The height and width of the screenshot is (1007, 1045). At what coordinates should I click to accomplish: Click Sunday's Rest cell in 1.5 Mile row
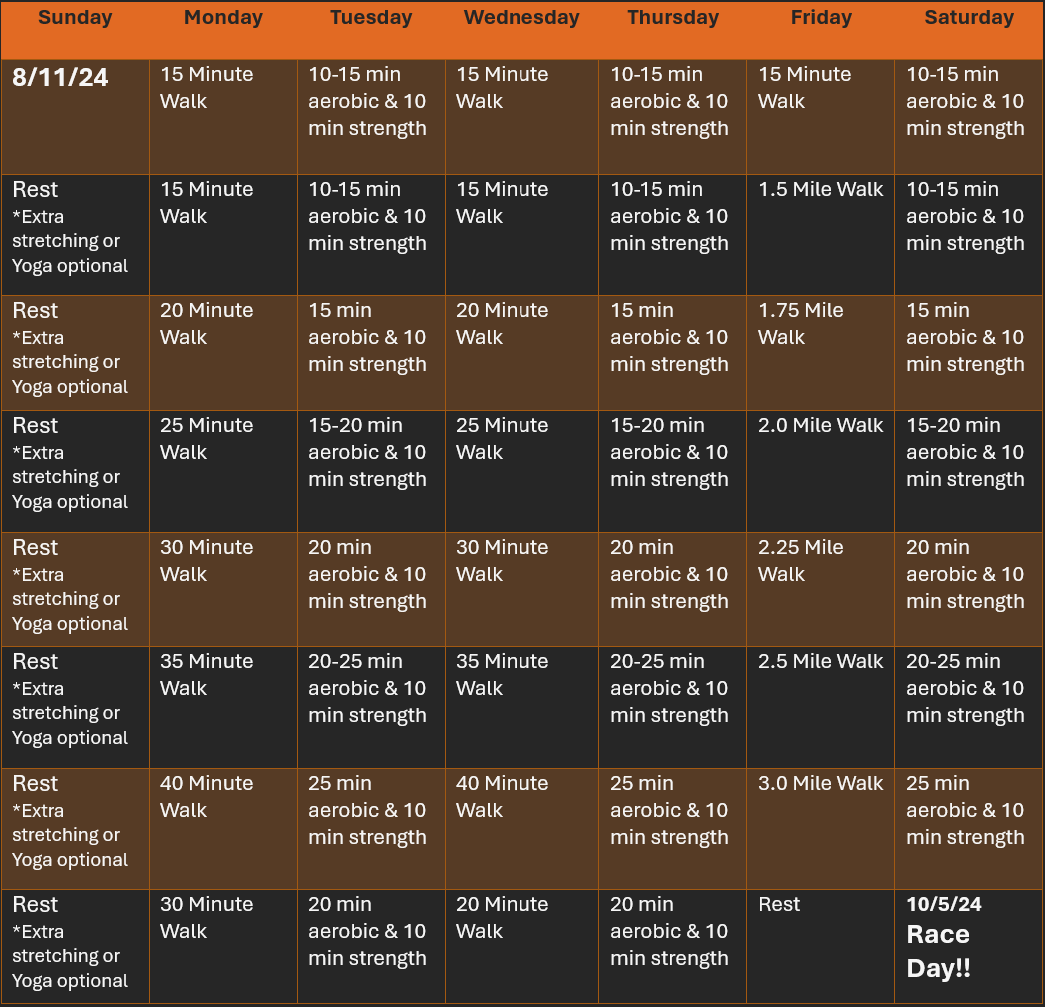point(75,235)
